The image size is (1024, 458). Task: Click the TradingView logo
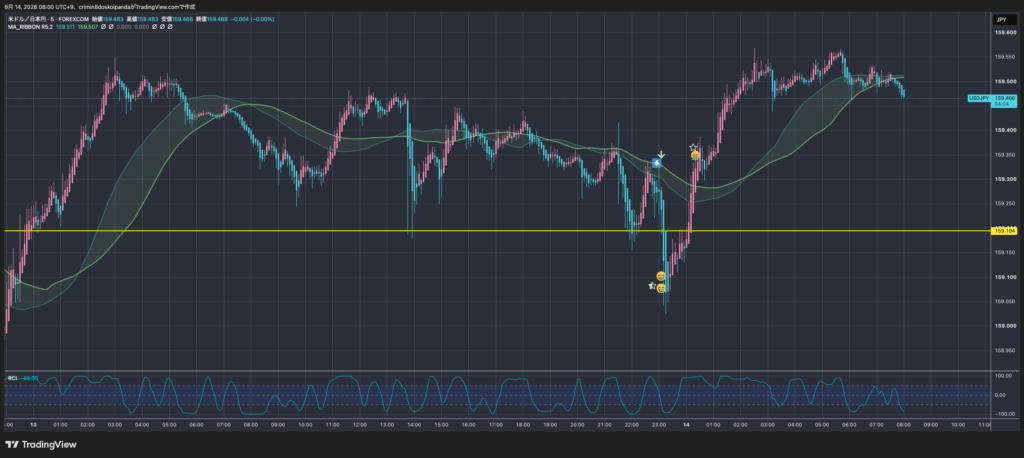40,444
